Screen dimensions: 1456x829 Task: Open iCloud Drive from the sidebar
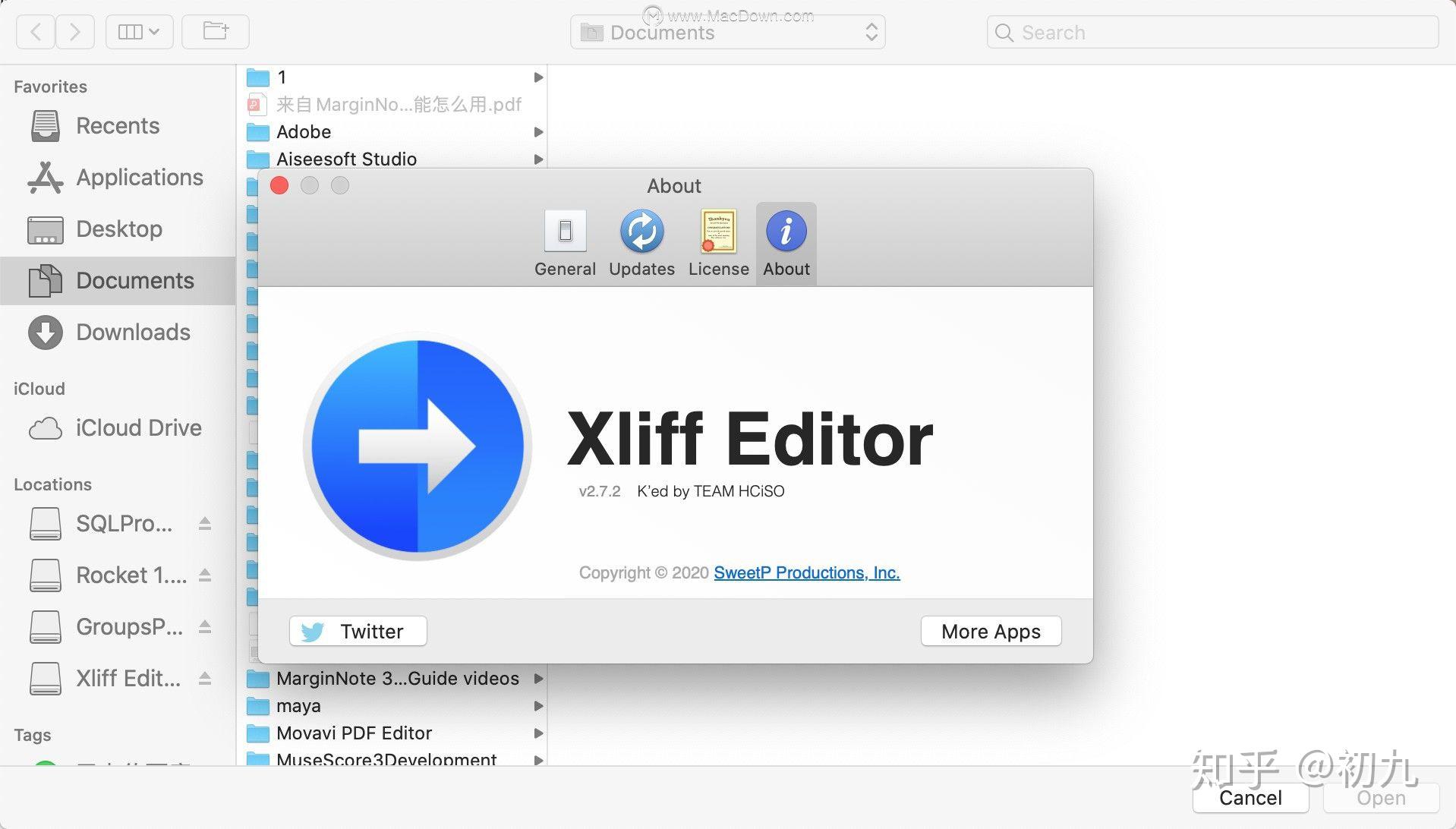tap(137, 427)
